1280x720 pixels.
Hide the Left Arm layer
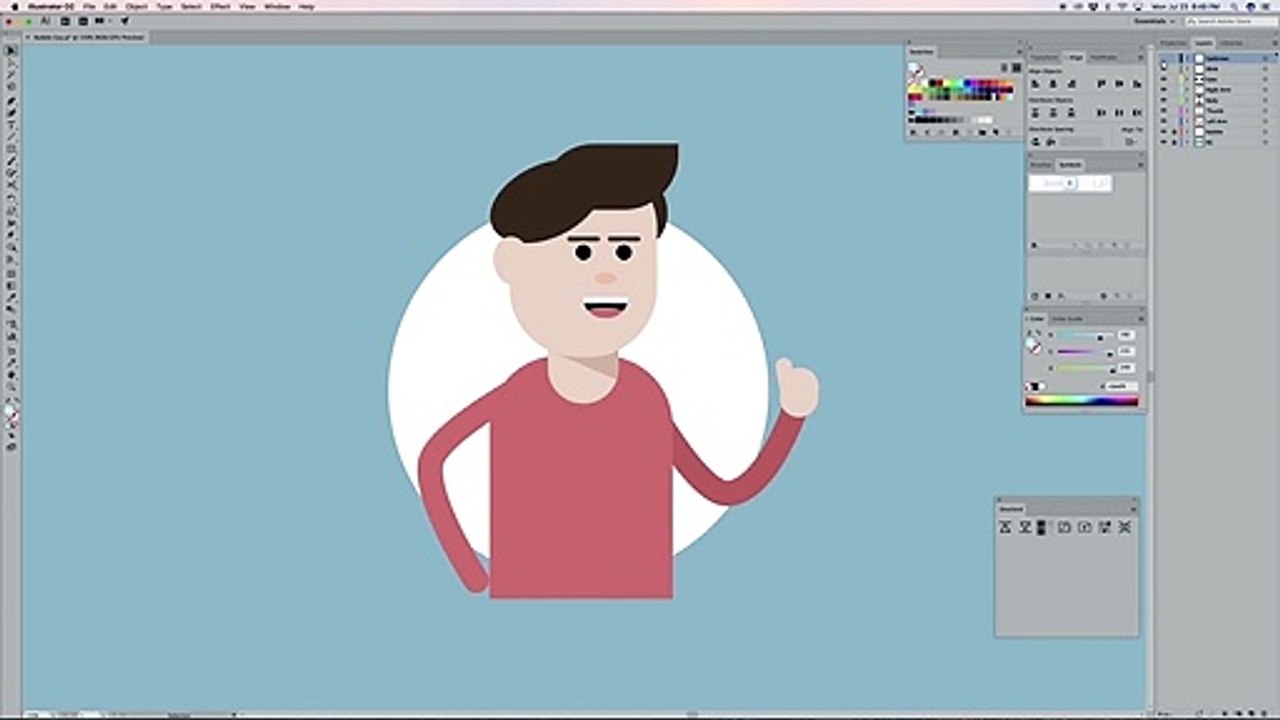(1163, 121)
